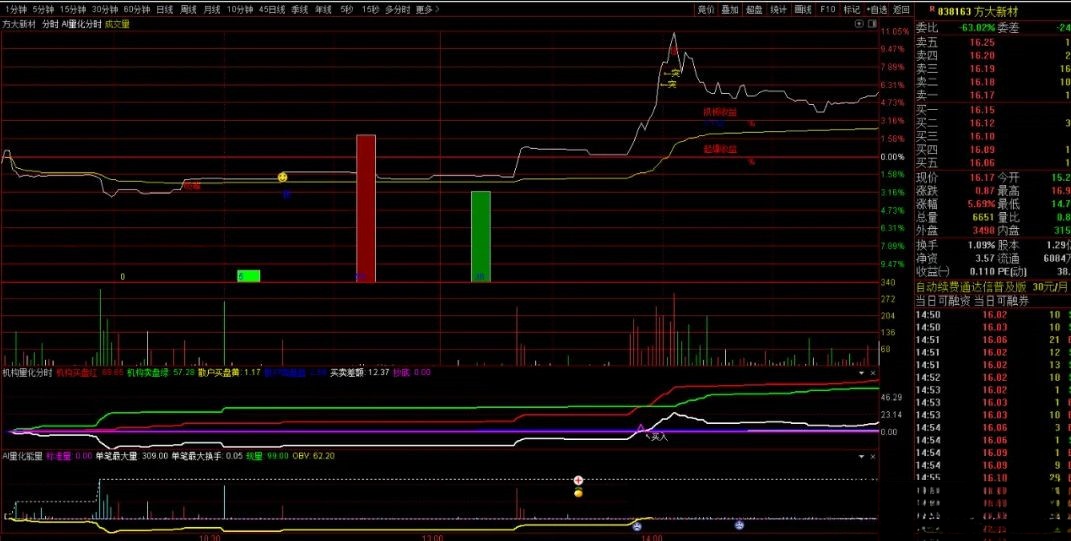This screenshot has height=541, width=1071.
Task: Click the +自选 add to watchlist button
Action: point(877,9)
